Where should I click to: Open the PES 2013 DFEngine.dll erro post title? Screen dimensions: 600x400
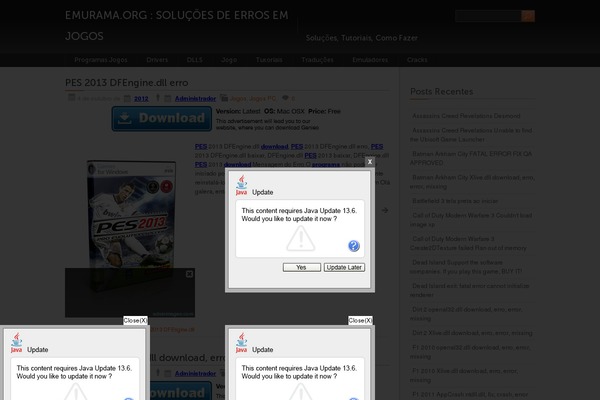pyautogui.click(x=126, y=83)
